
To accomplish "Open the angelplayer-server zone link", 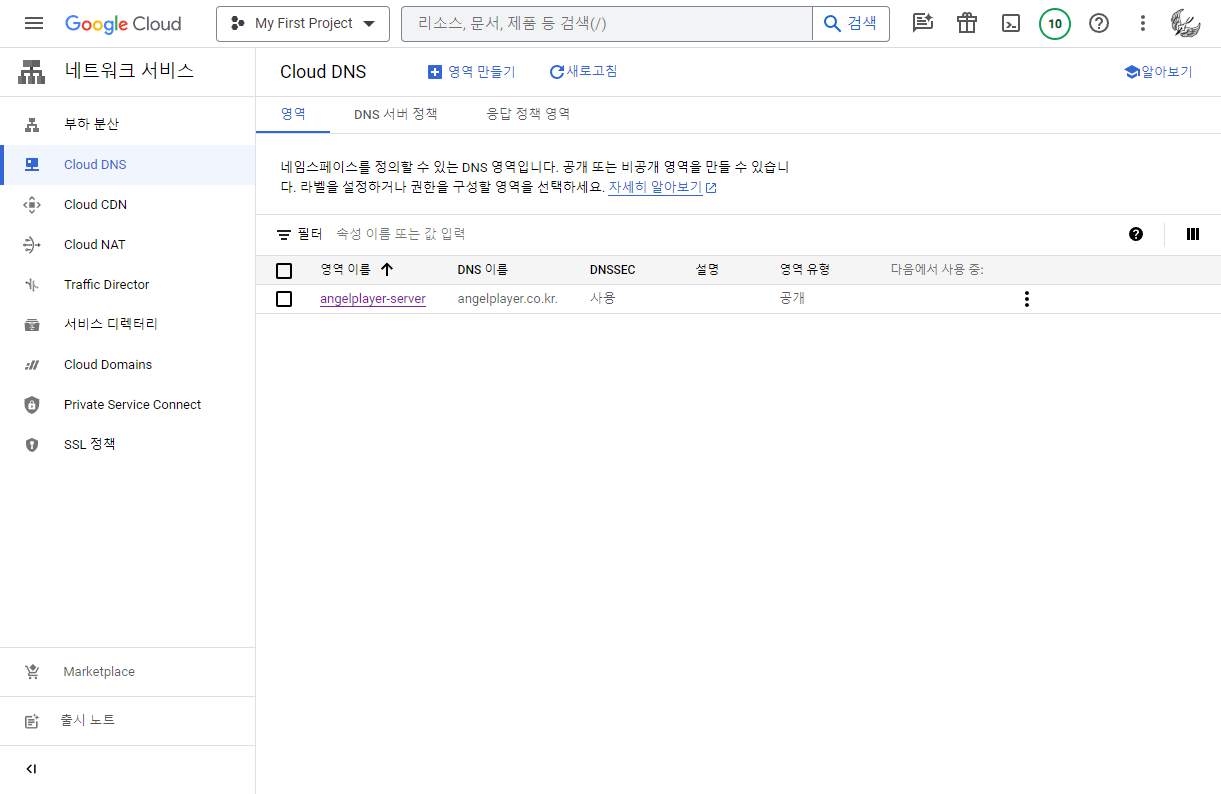I will 373,299.
